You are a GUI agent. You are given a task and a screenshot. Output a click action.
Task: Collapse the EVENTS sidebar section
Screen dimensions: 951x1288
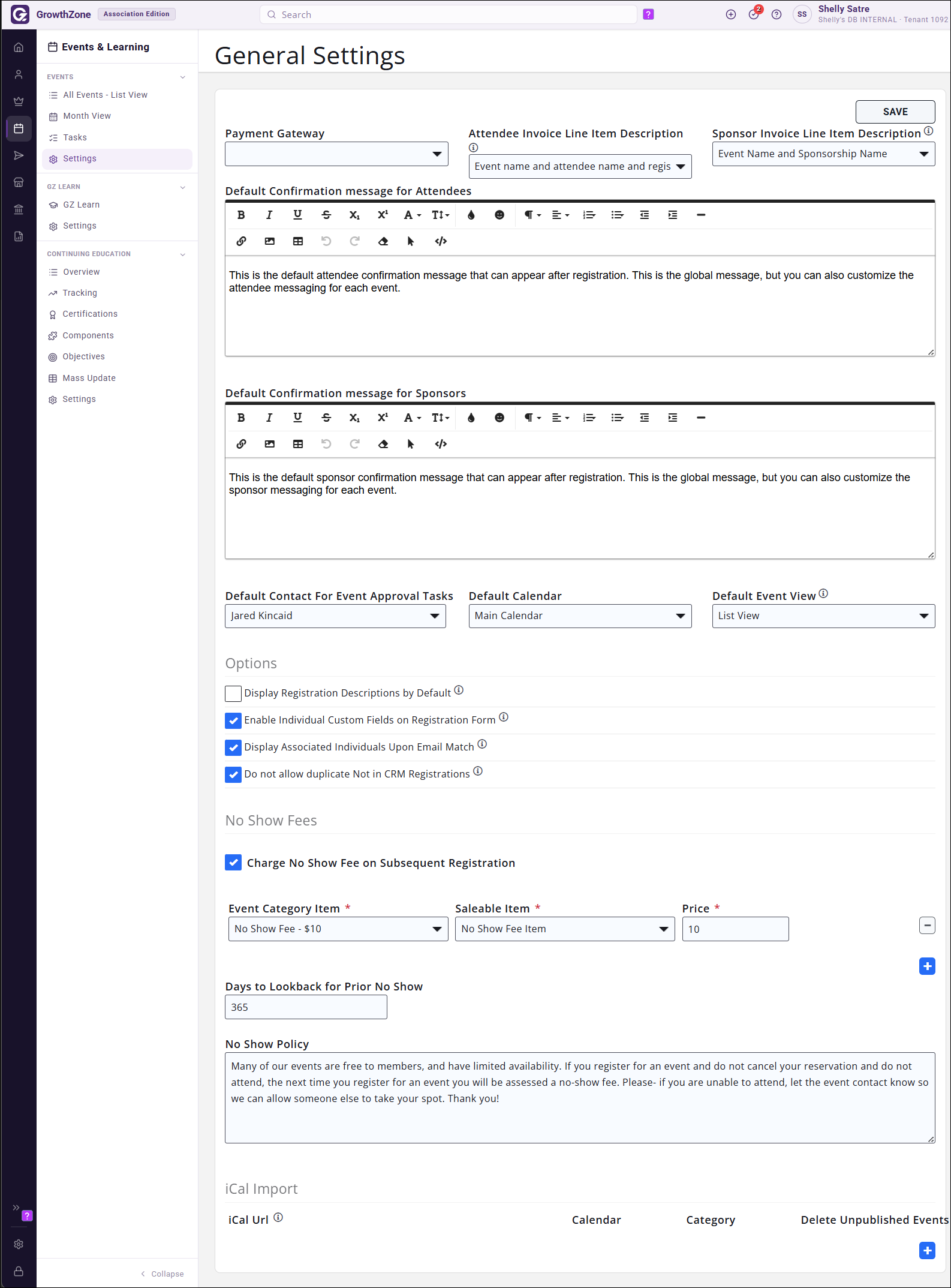pyautogui.click(x=183, y=77)
